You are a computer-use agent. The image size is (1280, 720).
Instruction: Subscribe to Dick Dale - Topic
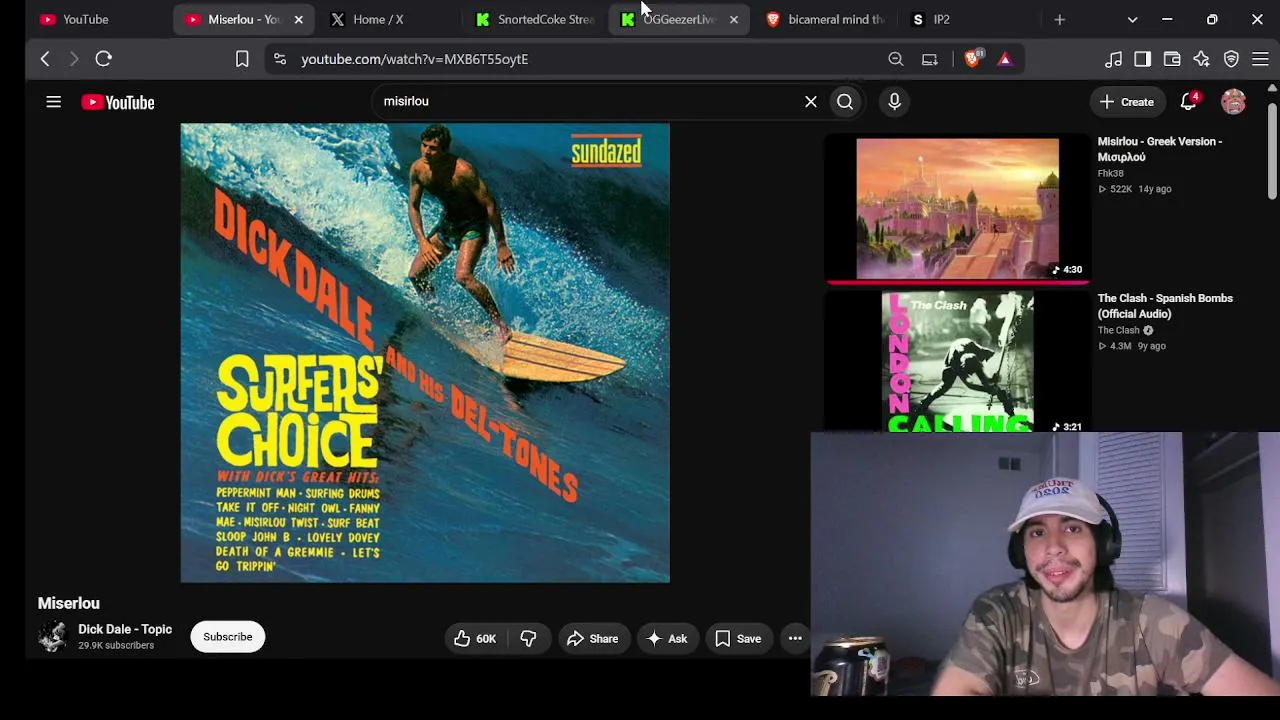pyautogui.click(x=228, y=637)
